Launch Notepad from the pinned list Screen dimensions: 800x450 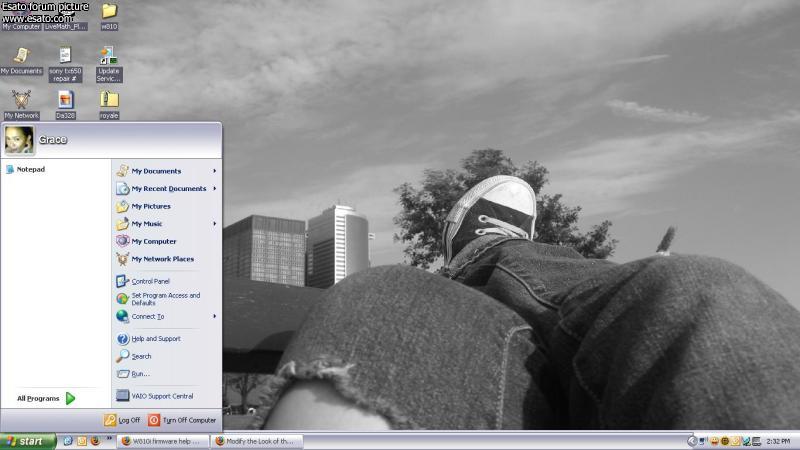pyautogui.click(x=26, y=169)
